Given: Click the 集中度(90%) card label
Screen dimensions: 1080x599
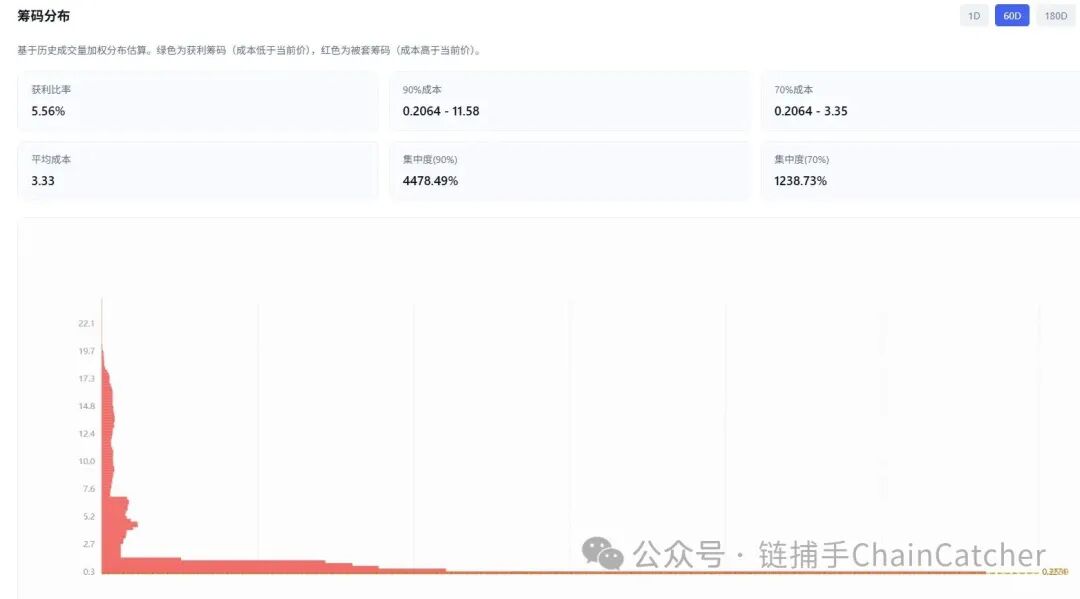Looking at the screenshot, I should click(x=430, y=159).
